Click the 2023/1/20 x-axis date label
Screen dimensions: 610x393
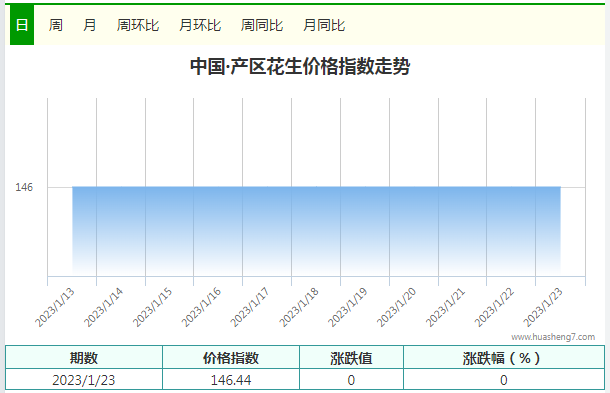397,307
